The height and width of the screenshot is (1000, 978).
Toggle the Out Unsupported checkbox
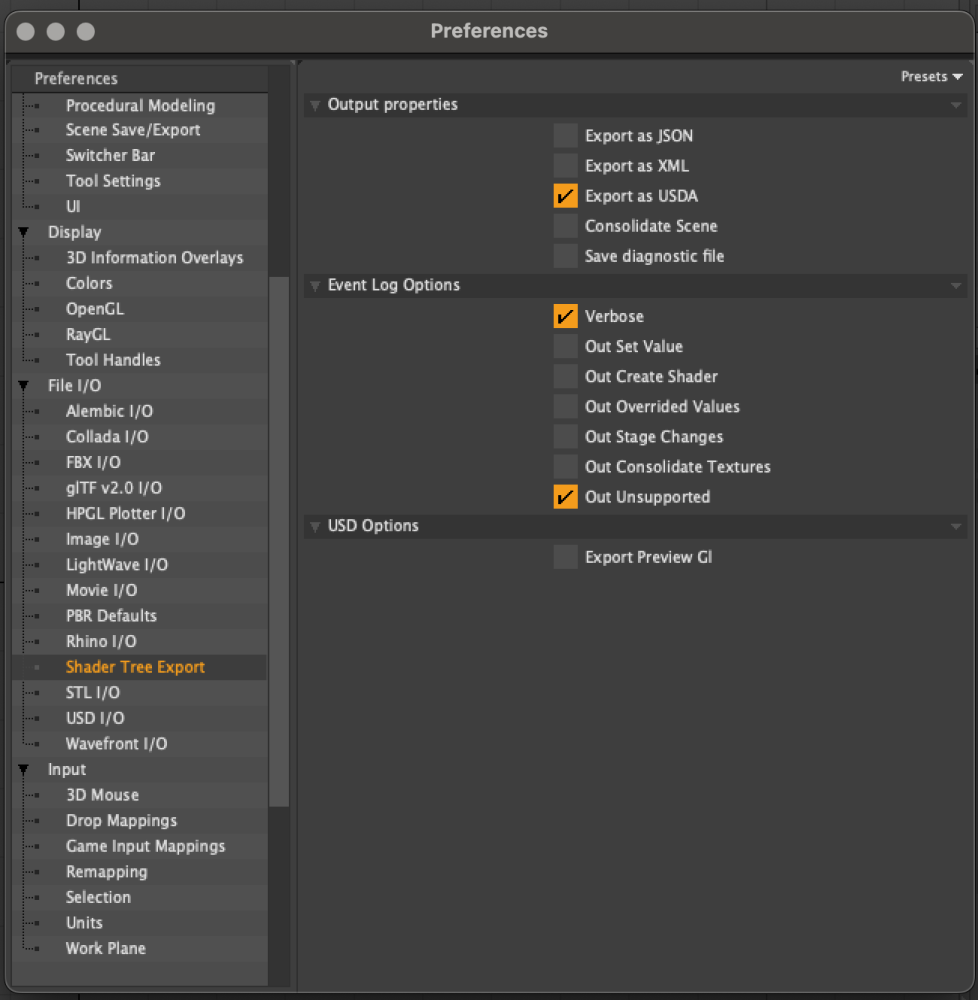(x=566, y=497)
